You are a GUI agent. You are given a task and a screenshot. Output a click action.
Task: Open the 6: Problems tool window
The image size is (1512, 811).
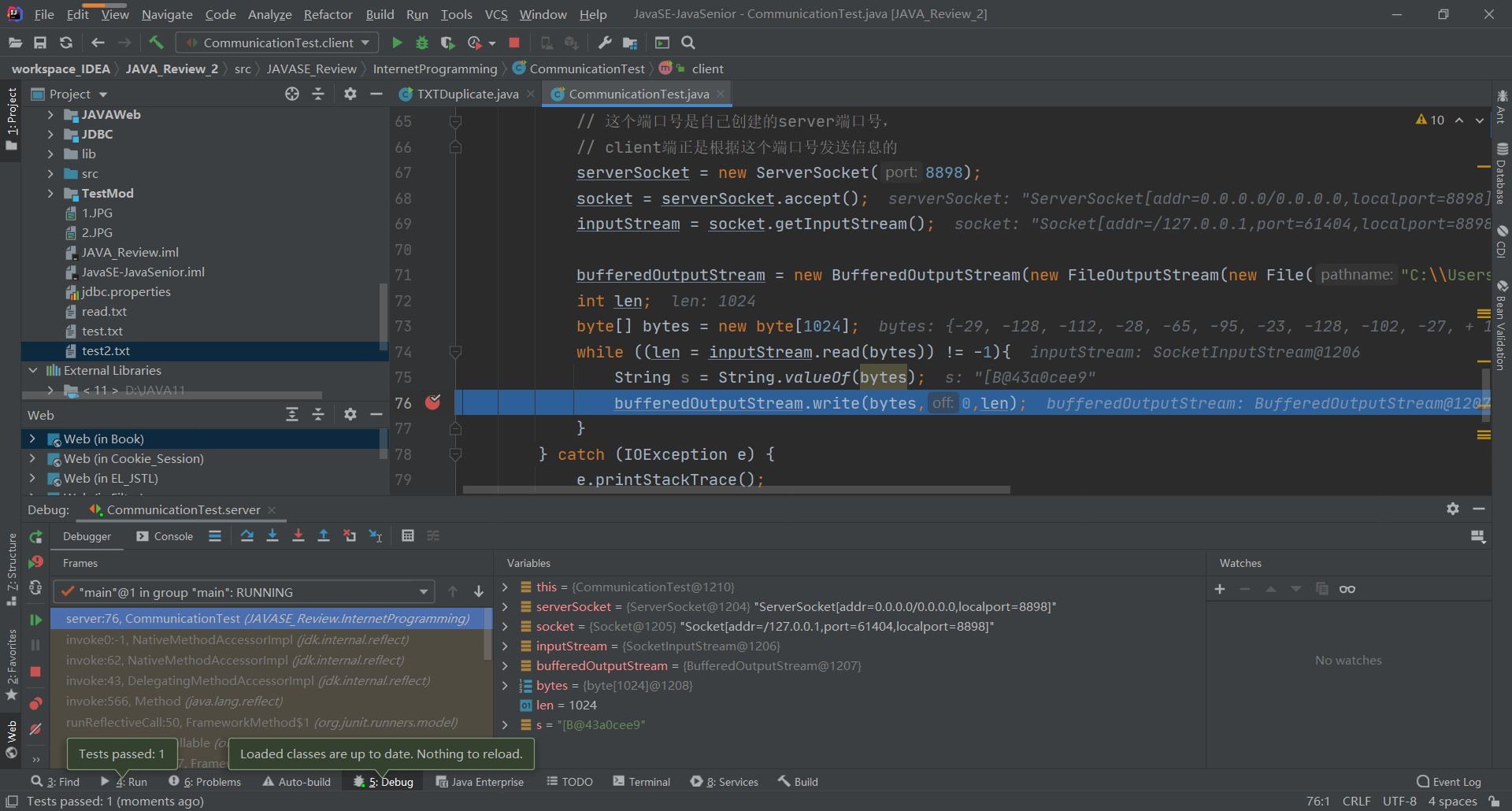pos(205,781)
